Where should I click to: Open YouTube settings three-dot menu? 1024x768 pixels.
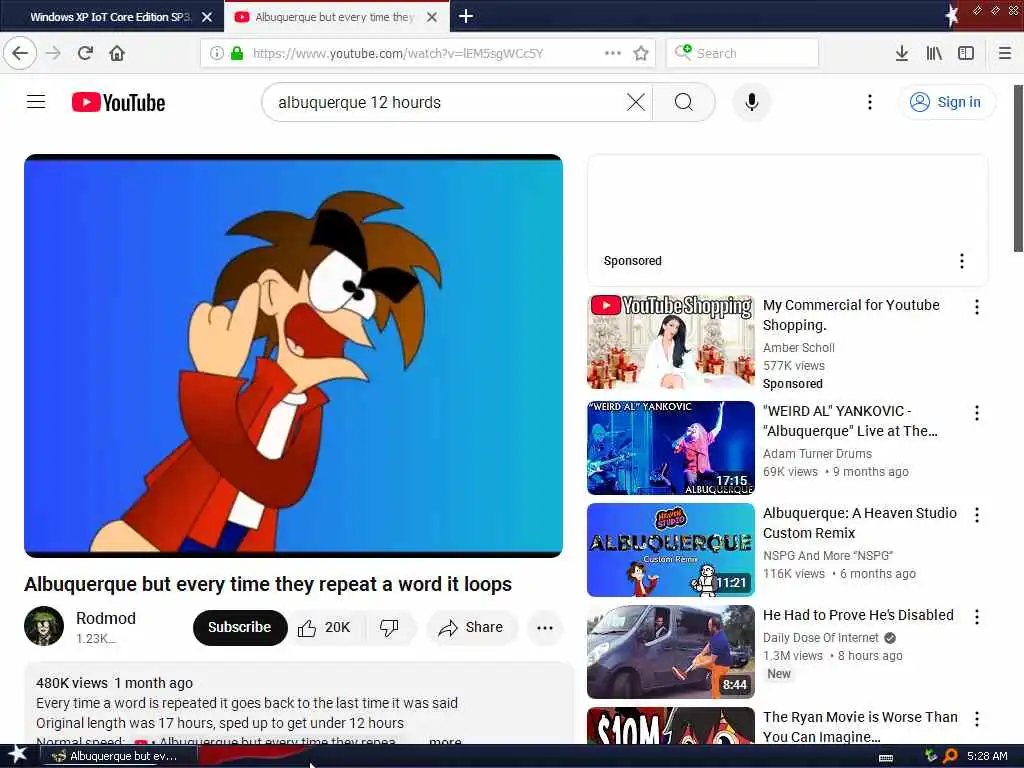[869, 102]
